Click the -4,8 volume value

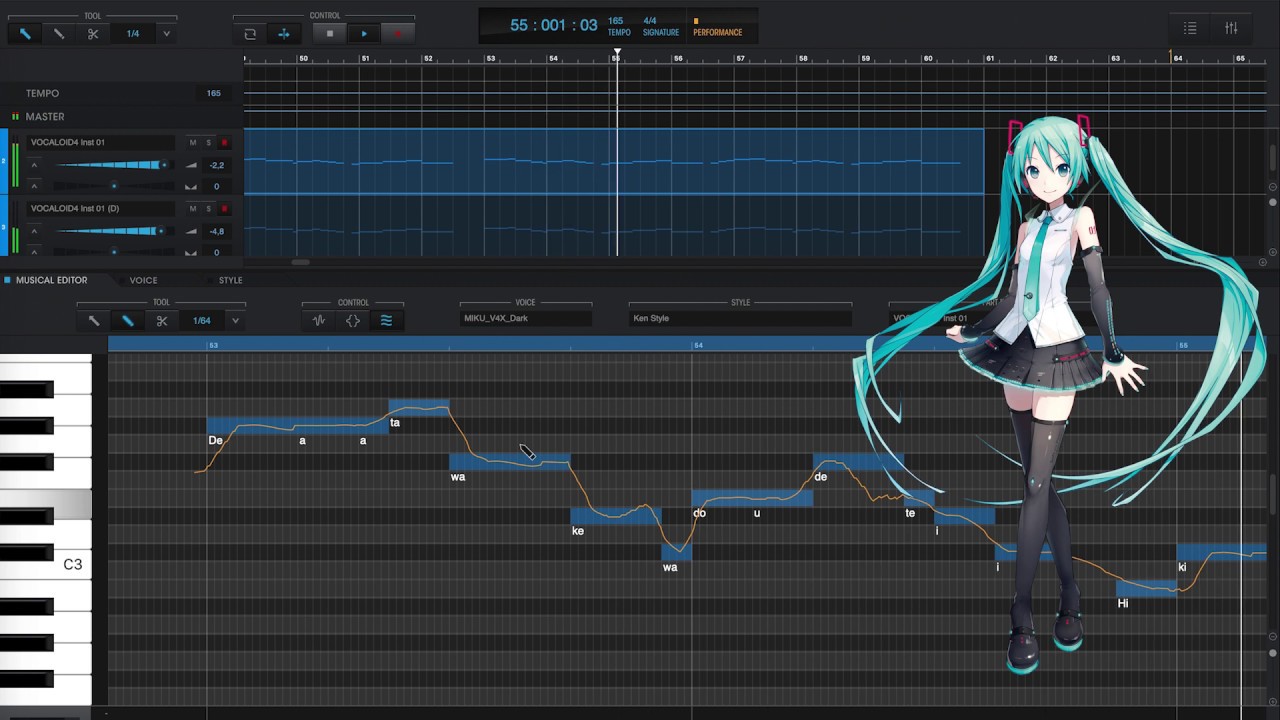216,231
